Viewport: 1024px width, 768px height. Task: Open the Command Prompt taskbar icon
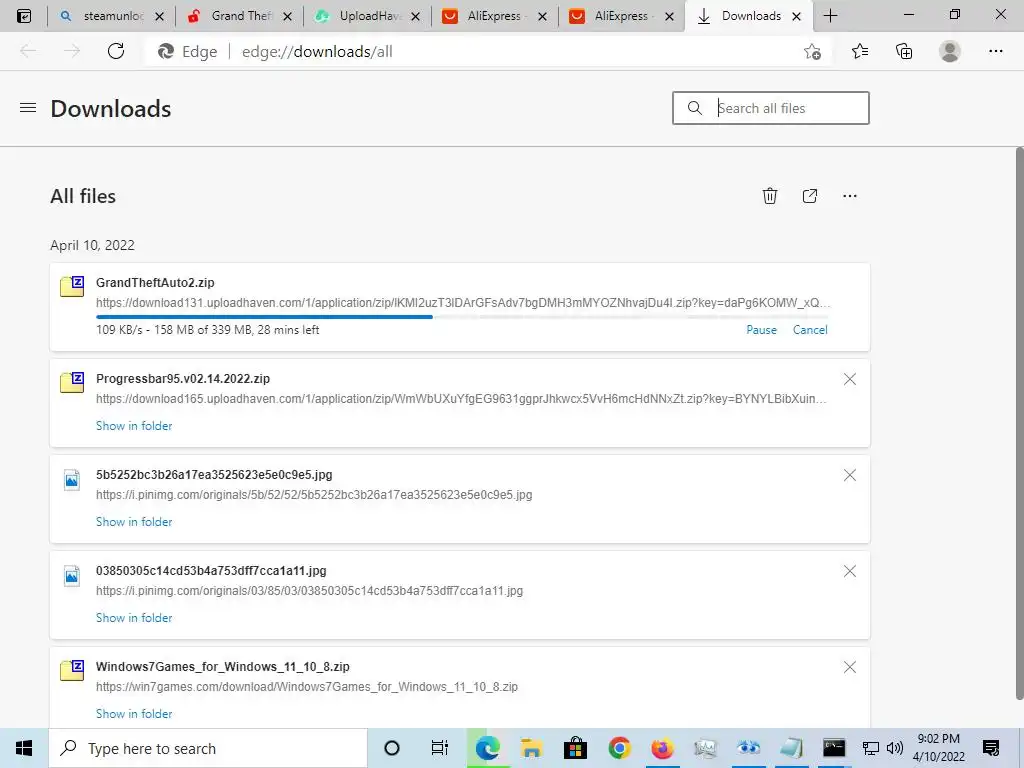tap(834, 748)
